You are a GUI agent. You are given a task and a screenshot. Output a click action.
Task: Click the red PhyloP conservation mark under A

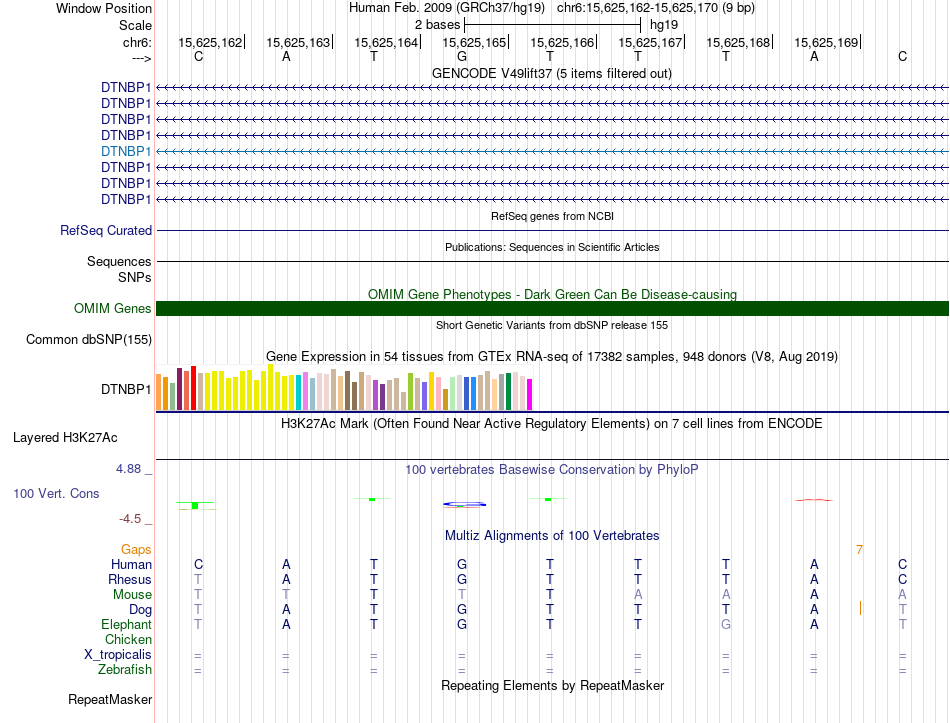point(814,500)
